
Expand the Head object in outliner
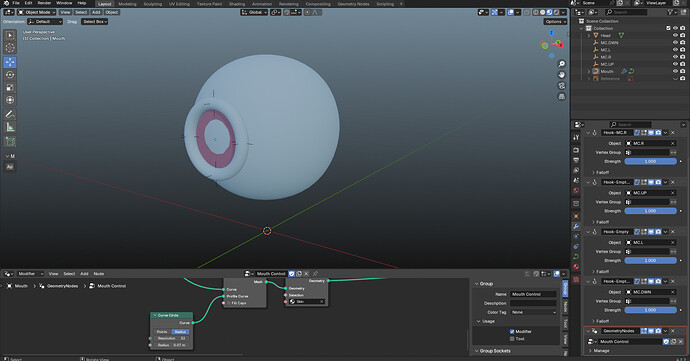pos(589,35)
